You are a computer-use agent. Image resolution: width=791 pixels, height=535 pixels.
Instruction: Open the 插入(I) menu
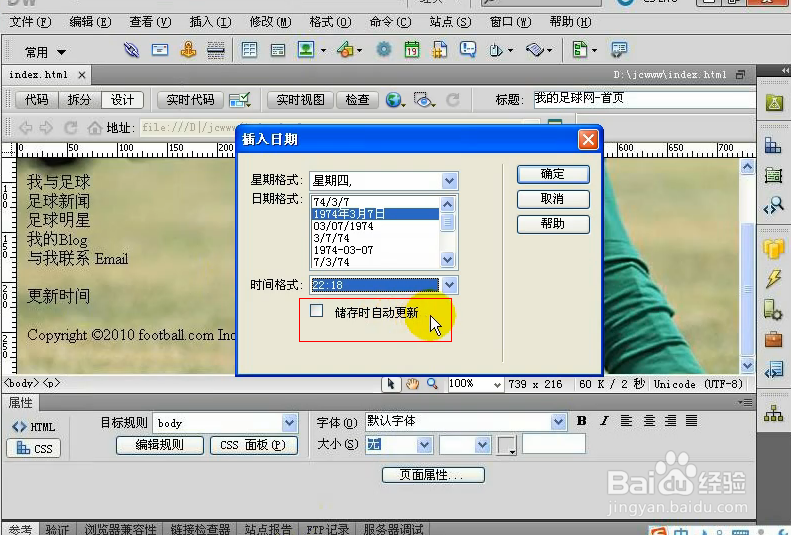[210, 22]
